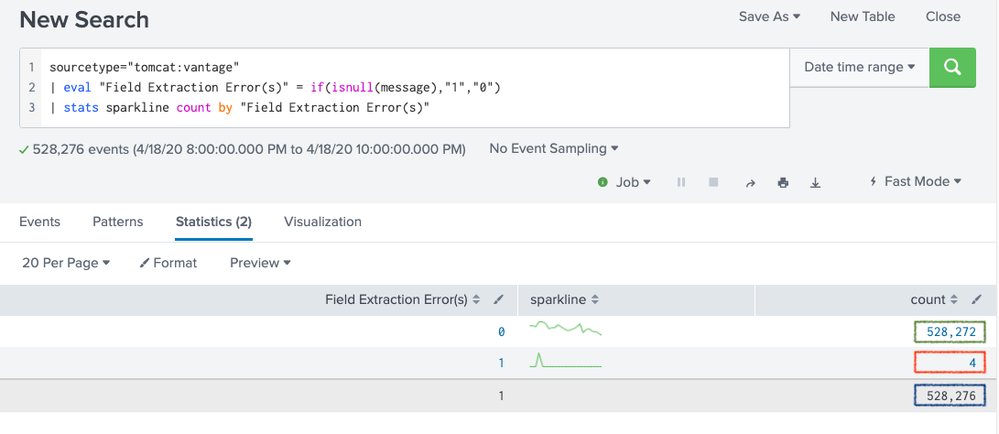Image resolution: width=999 pixels, height=434 pixels.
Task: Change the Fast Mode search setting
Action: point(916,181)
